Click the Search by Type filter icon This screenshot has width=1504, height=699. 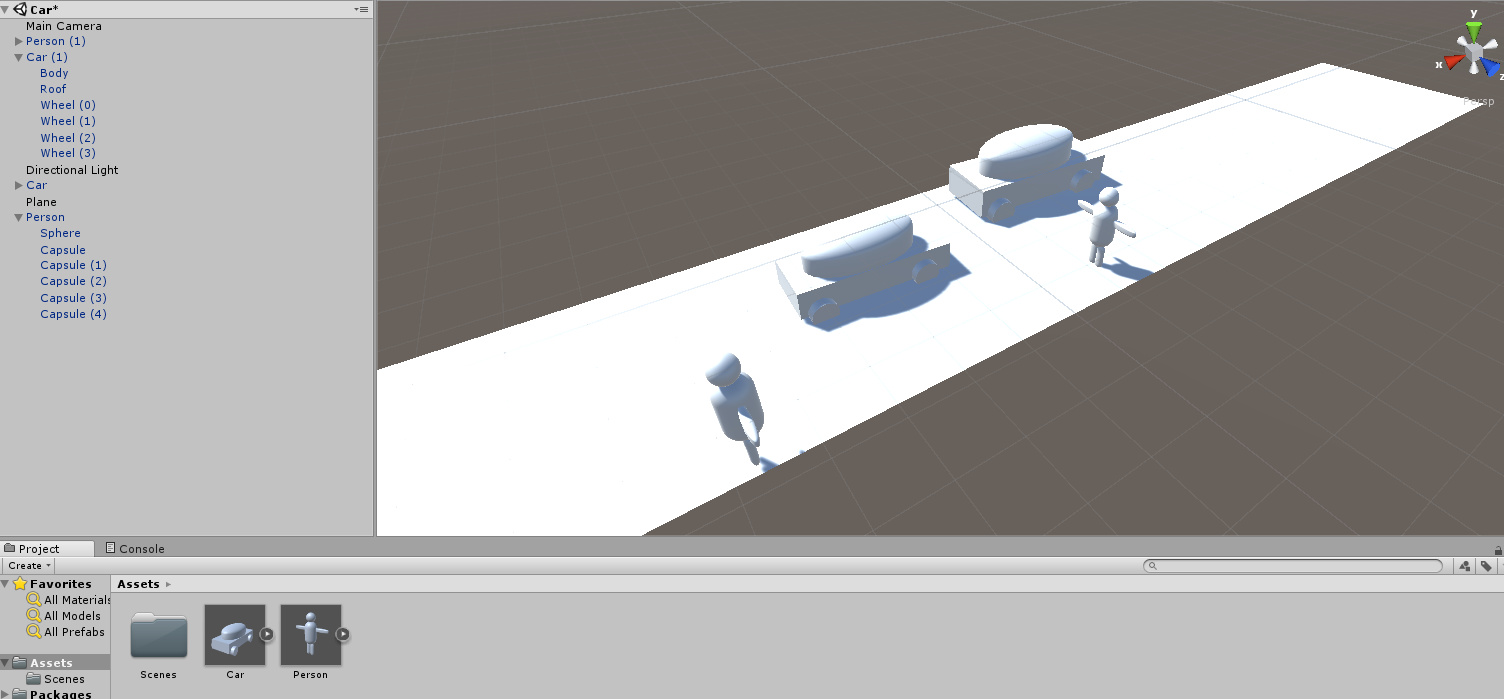(1465, 566)
